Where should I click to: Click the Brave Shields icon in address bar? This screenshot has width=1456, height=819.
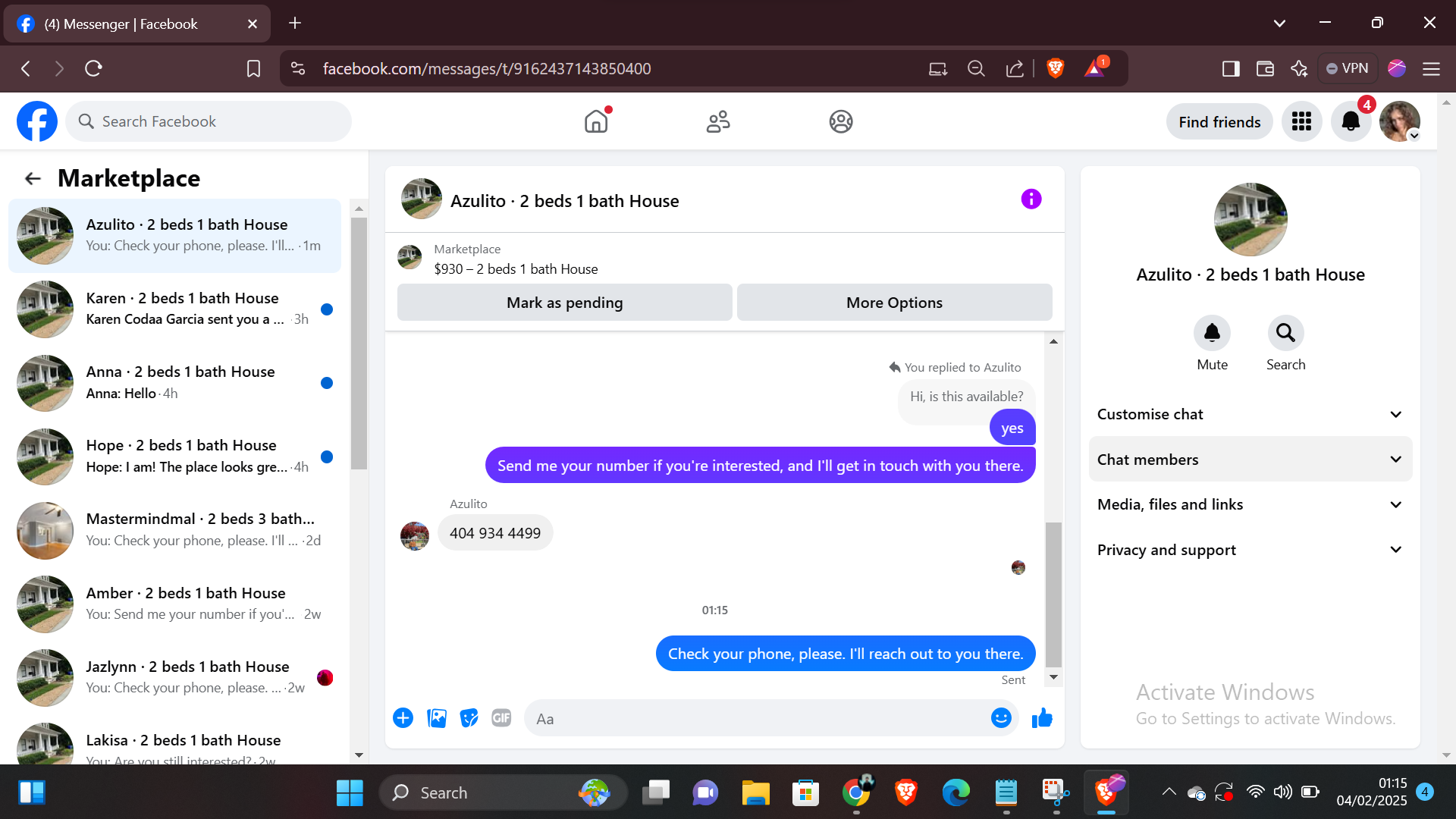pos(1055,68)
